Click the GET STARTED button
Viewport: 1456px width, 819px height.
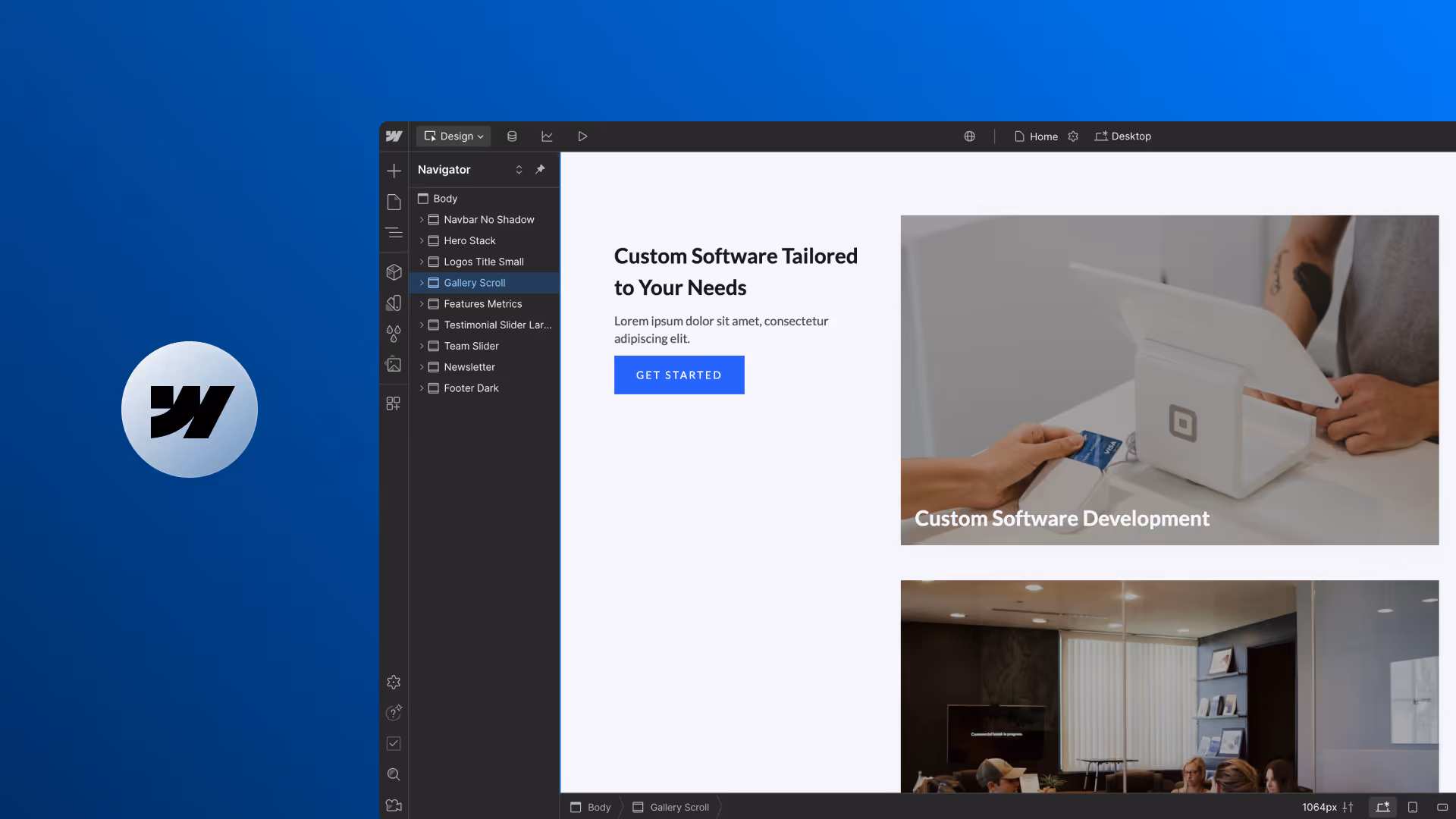(x=679, y=375)
